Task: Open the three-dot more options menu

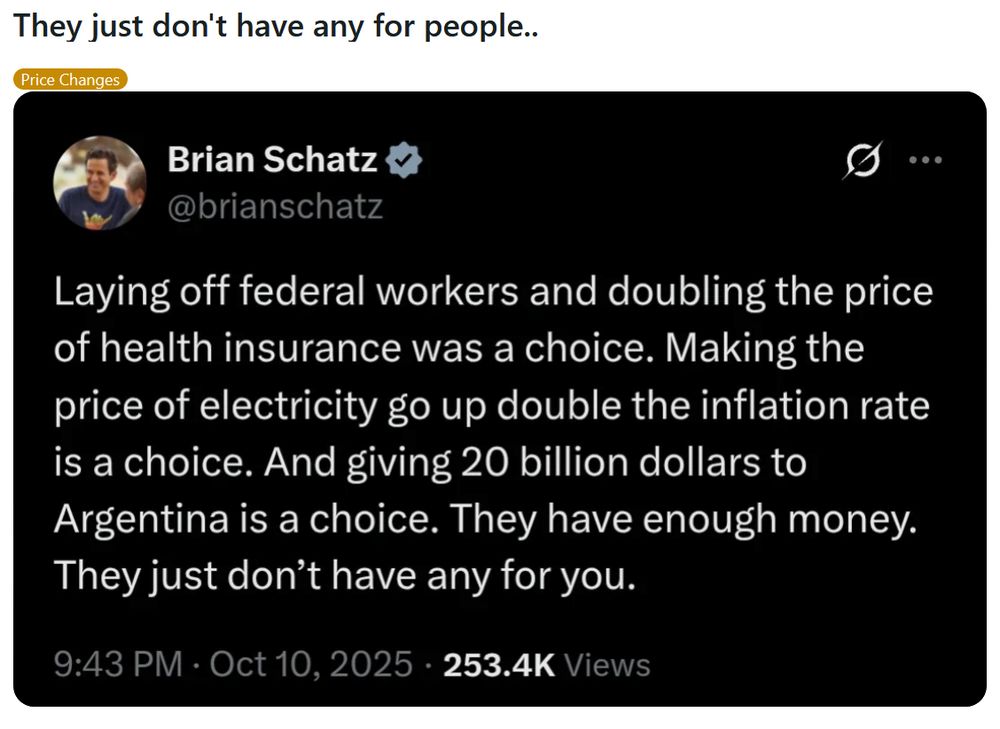Action: [x=925, y=160]
